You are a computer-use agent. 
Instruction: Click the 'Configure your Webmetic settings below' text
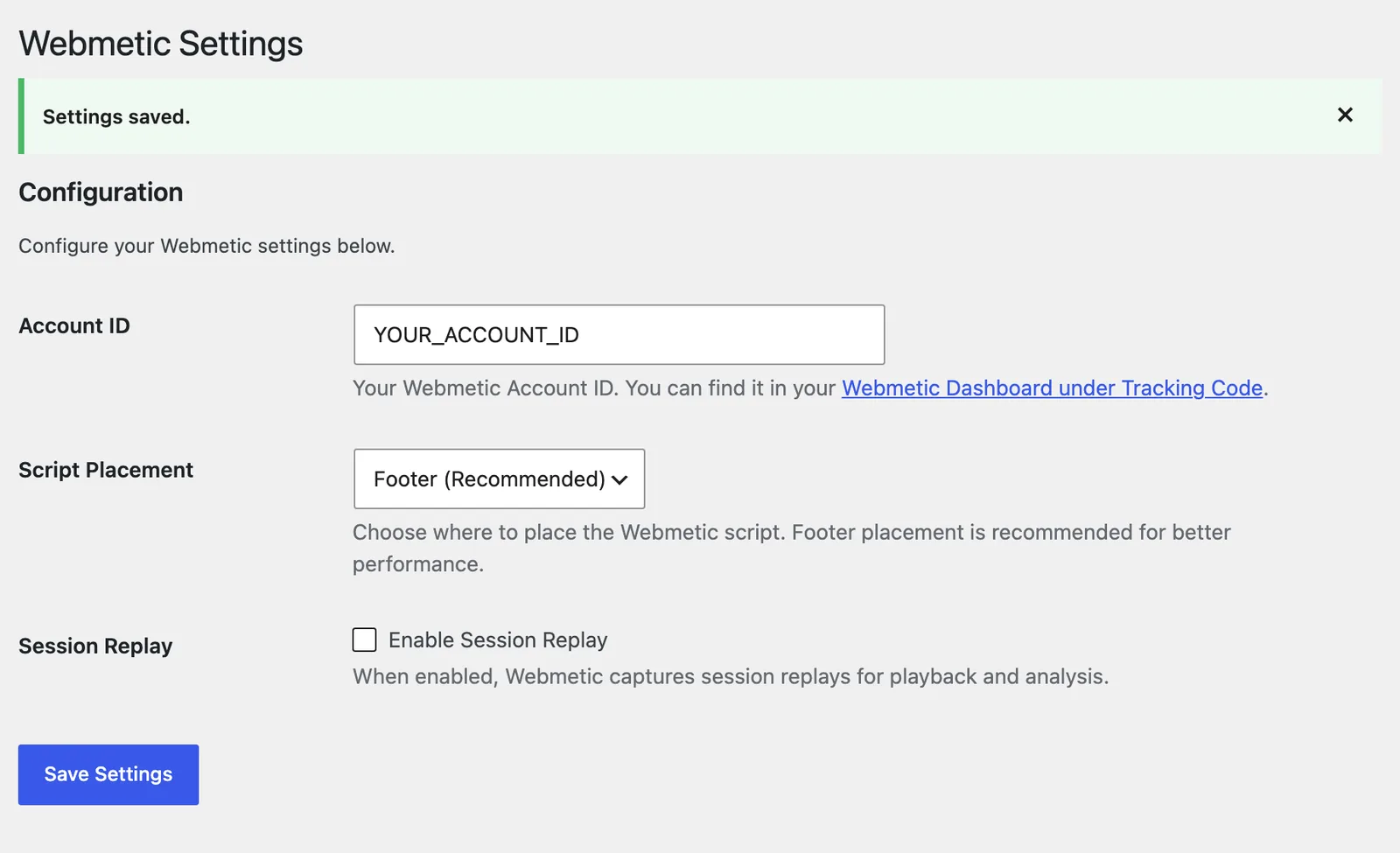point(206,246)
